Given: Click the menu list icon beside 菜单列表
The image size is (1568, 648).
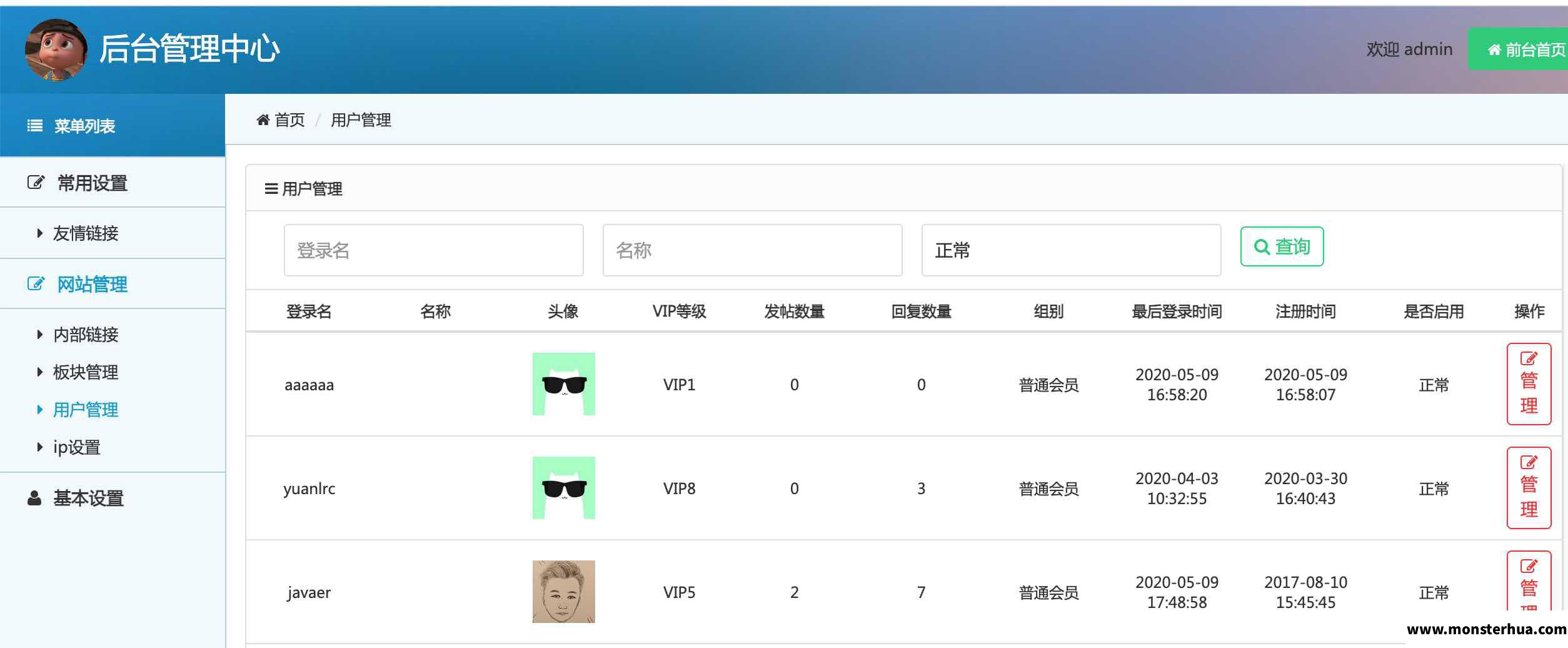Looking at the screenshot, I should tap(35, 126).
